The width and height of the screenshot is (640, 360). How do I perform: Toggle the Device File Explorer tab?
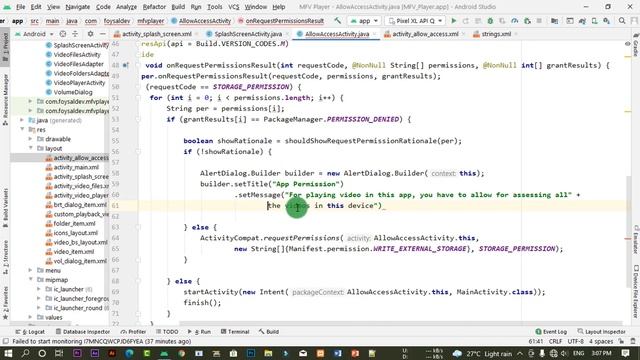[x=636, y=291]
